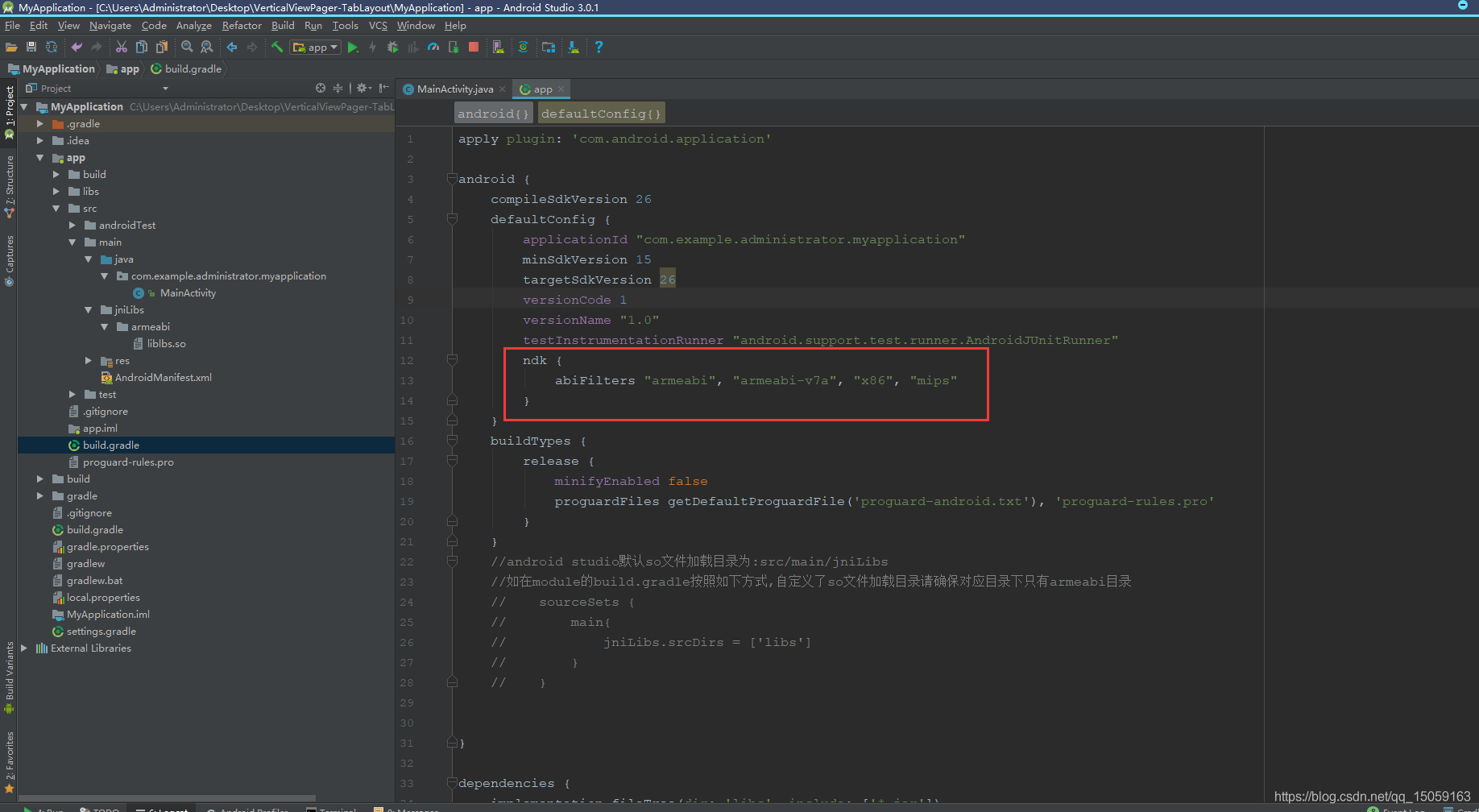Fold the ndk block at line 12
Screen dimensions: 1479x812
click(x=452, y=360)
